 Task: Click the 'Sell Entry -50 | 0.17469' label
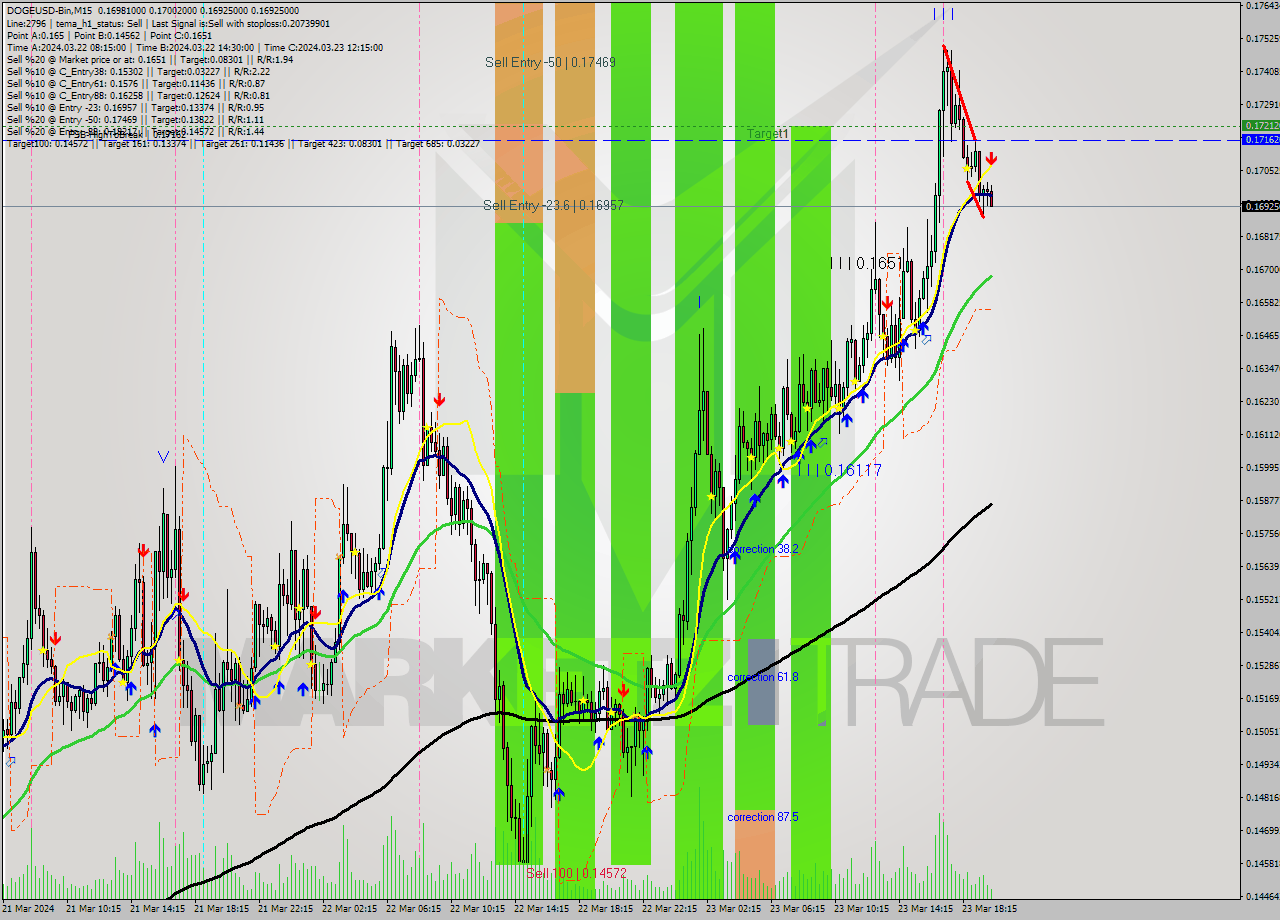click(550, 62)
